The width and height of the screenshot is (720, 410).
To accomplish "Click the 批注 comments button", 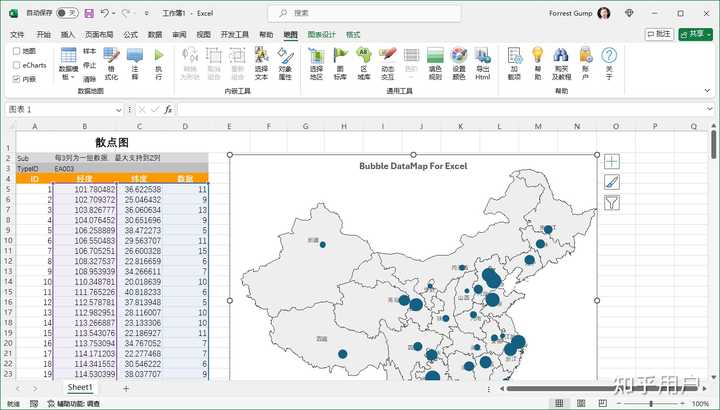I will (659, 34).
